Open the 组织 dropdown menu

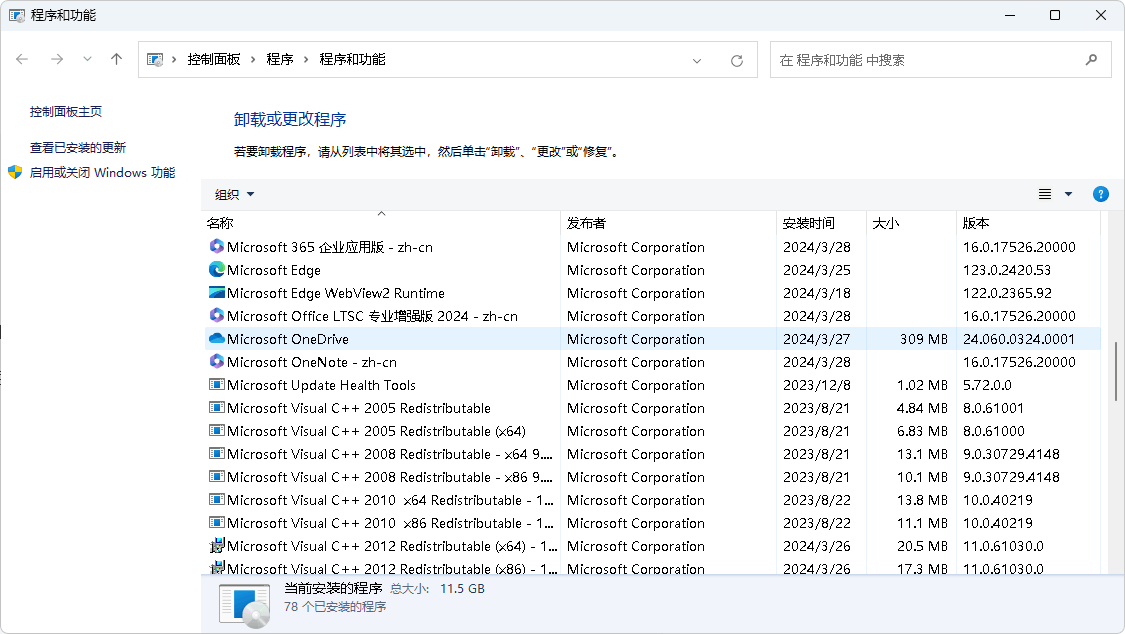pyautogui.click(x=235, y=194)
